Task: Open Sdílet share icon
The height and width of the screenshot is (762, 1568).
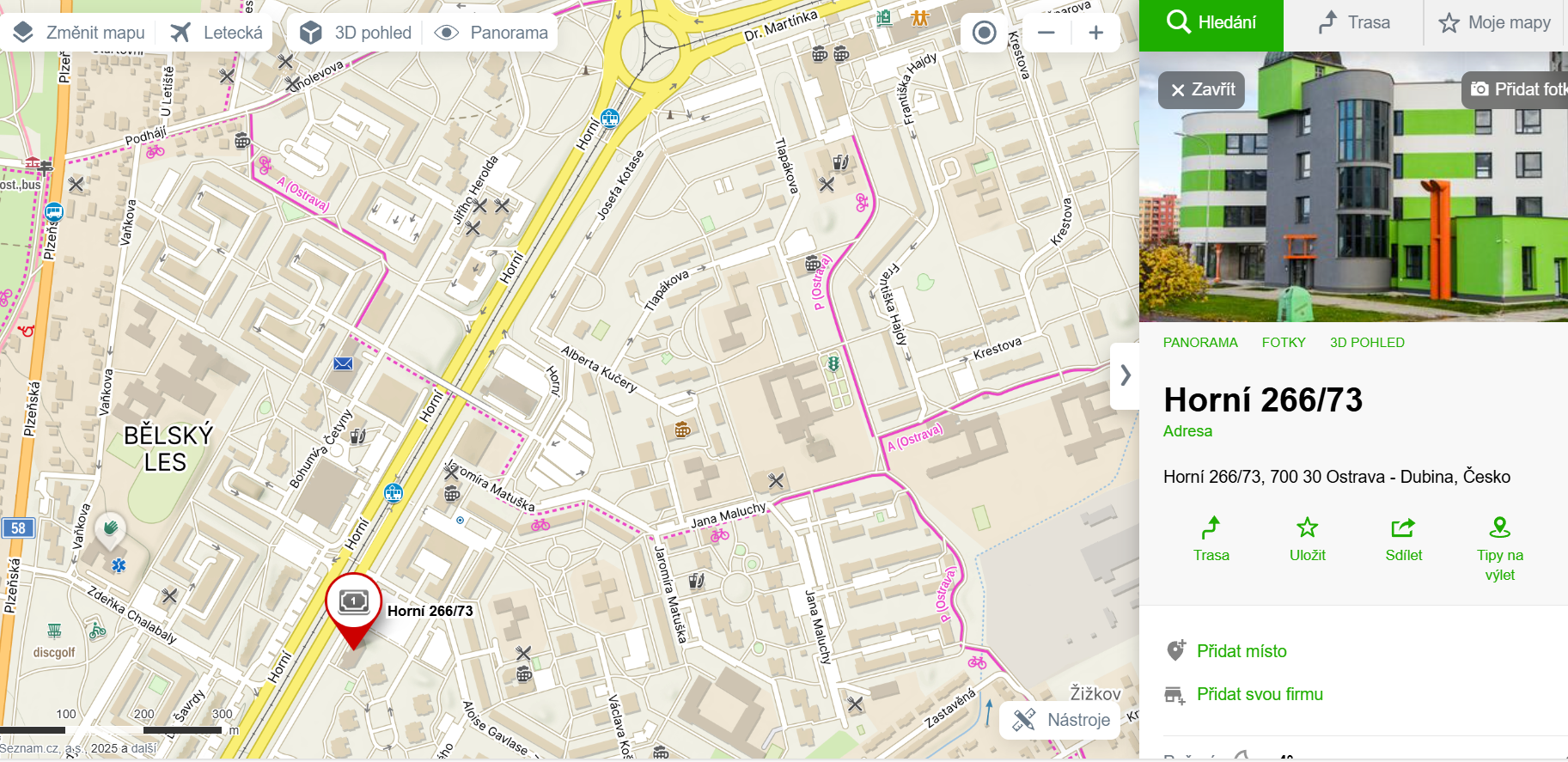Action: [1403, 527]
